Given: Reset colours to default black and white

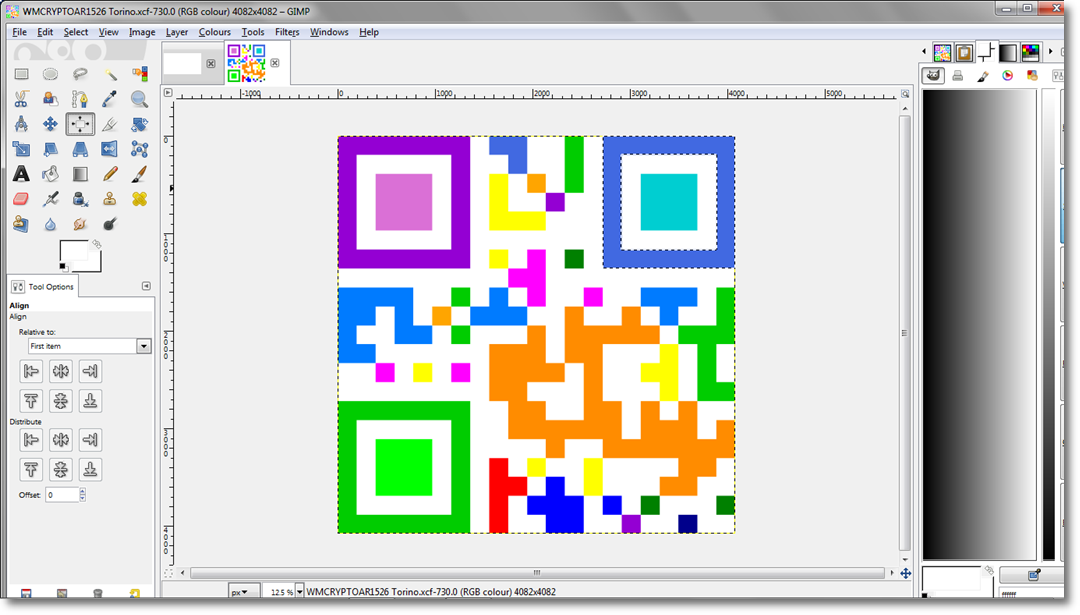Looking at the screenshot, I should tap(63, 267).
